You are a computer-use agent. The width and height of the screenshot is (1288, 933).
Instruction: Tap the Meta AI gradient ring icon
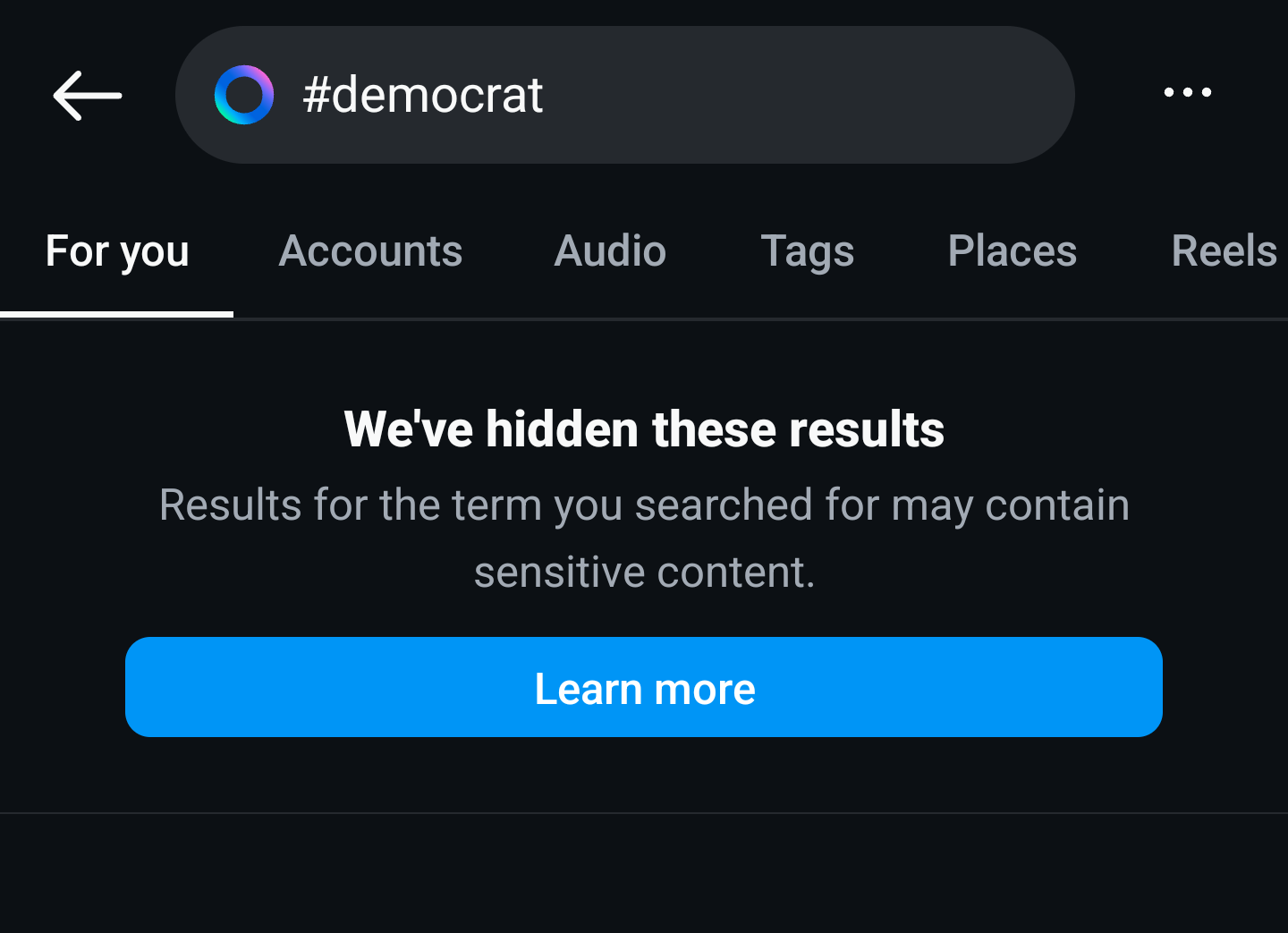pos(244,95)
